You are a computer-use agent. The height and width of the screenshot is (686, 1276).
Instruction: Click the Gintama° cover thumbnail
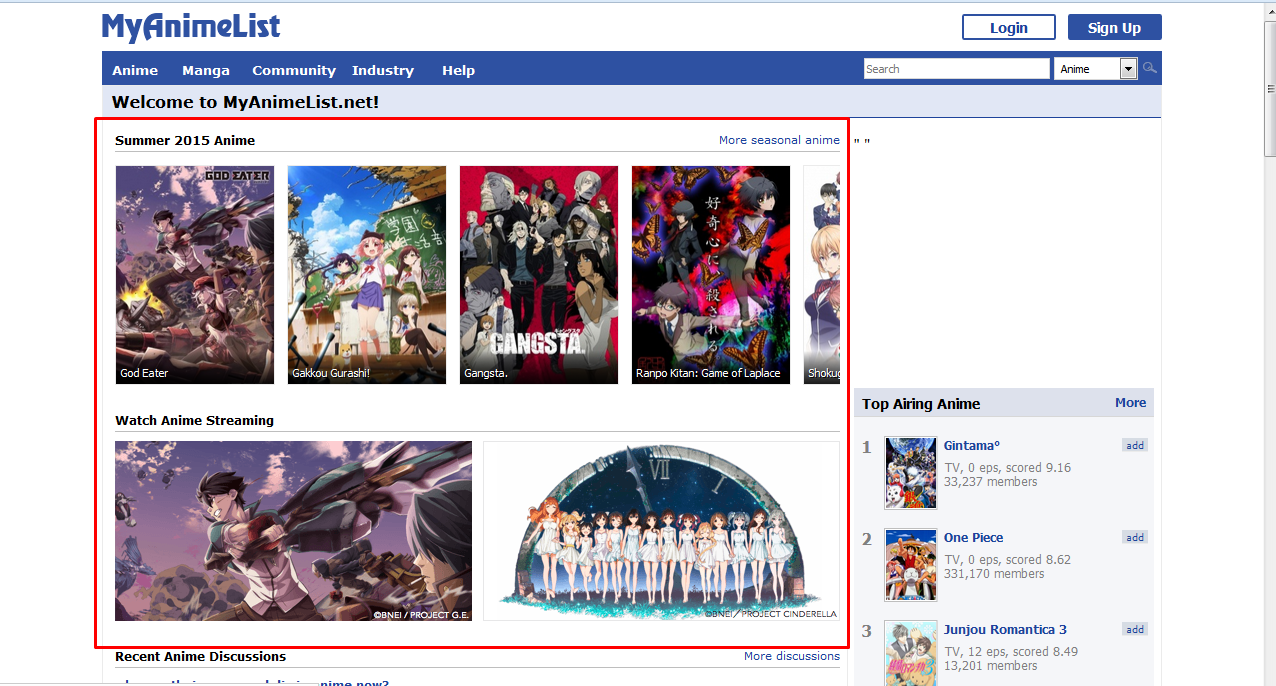pyautogui.click(x=911, y=472)
